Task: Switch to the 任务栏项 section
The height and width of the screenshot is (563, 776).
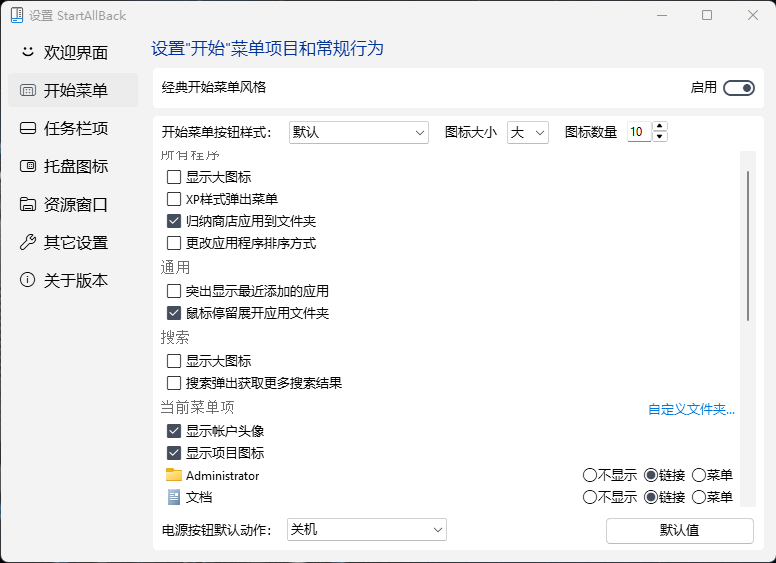Action: click(75, 128)
